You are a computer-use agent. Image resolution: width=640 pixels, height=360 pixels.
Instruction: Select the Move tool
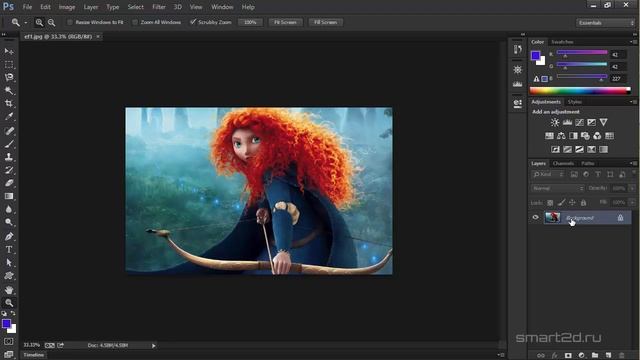click(x=9, y=51)
